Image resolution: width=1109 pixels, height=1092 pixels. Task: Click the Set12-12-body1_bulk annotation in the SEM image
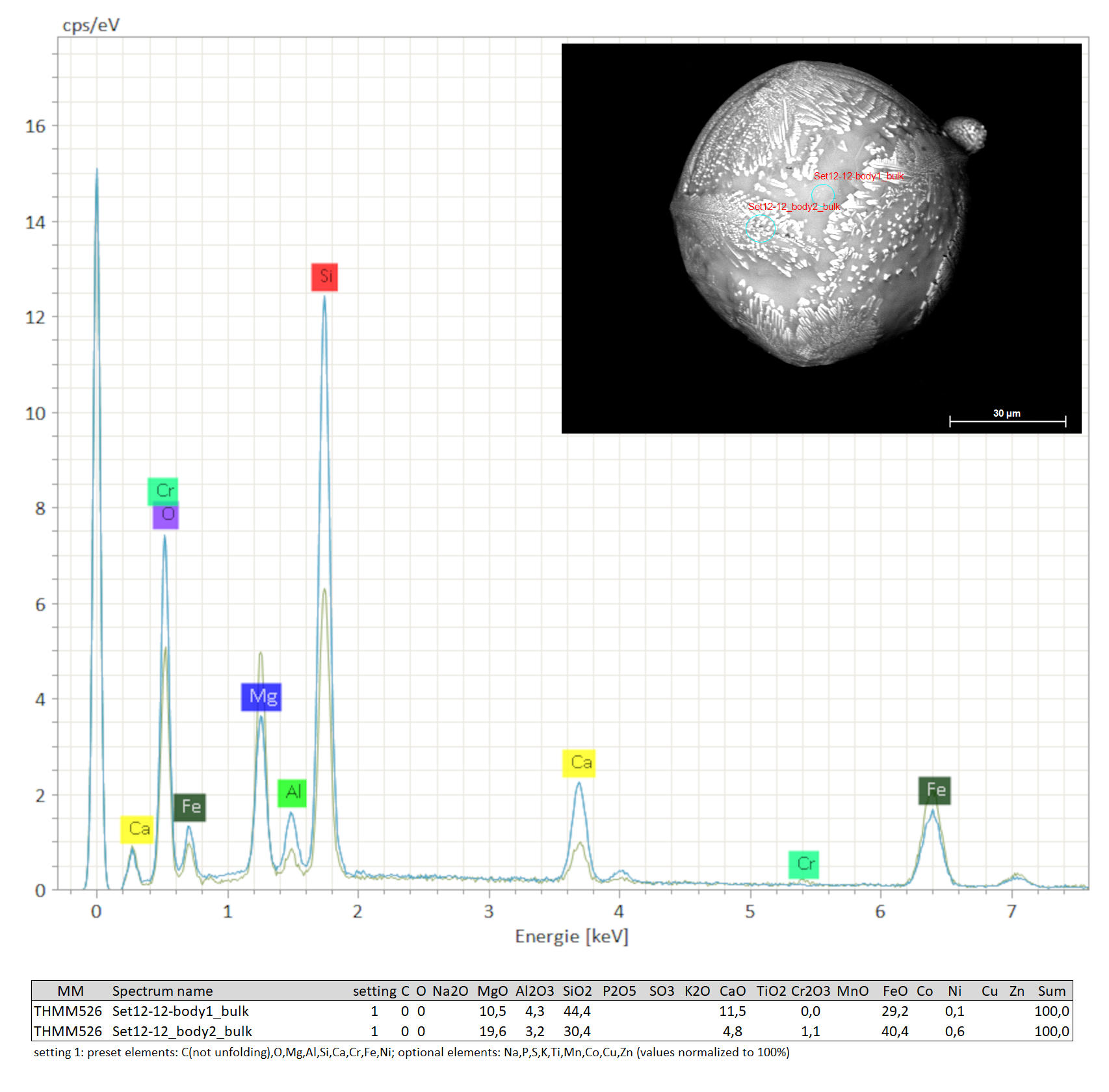pos(858,176)
